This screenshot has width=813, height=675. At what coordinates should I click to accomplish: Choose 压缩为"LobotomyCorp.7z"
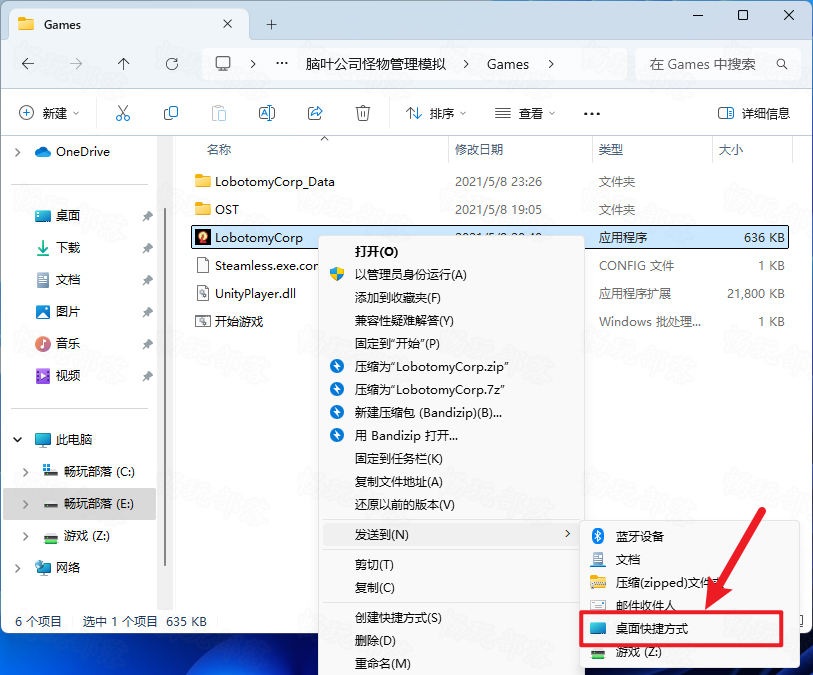click(451, 390)
